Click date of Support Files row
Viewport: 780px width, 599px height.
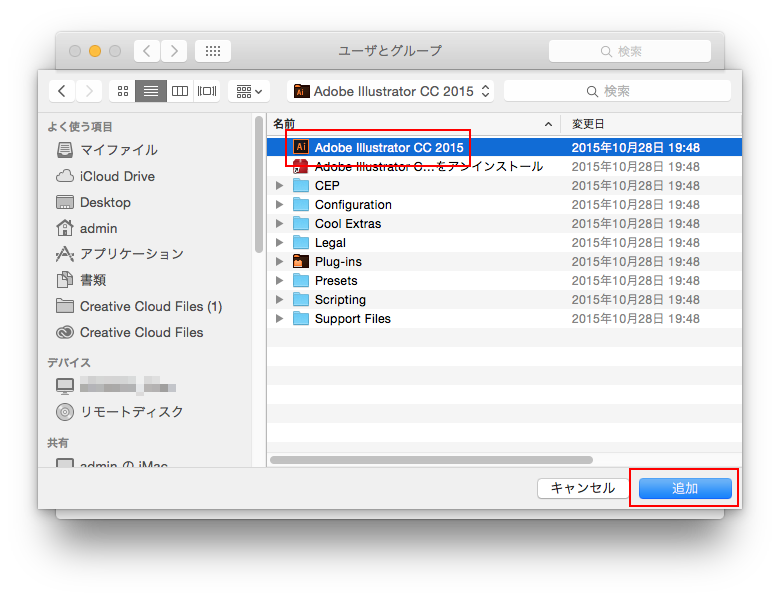point(636,318)
